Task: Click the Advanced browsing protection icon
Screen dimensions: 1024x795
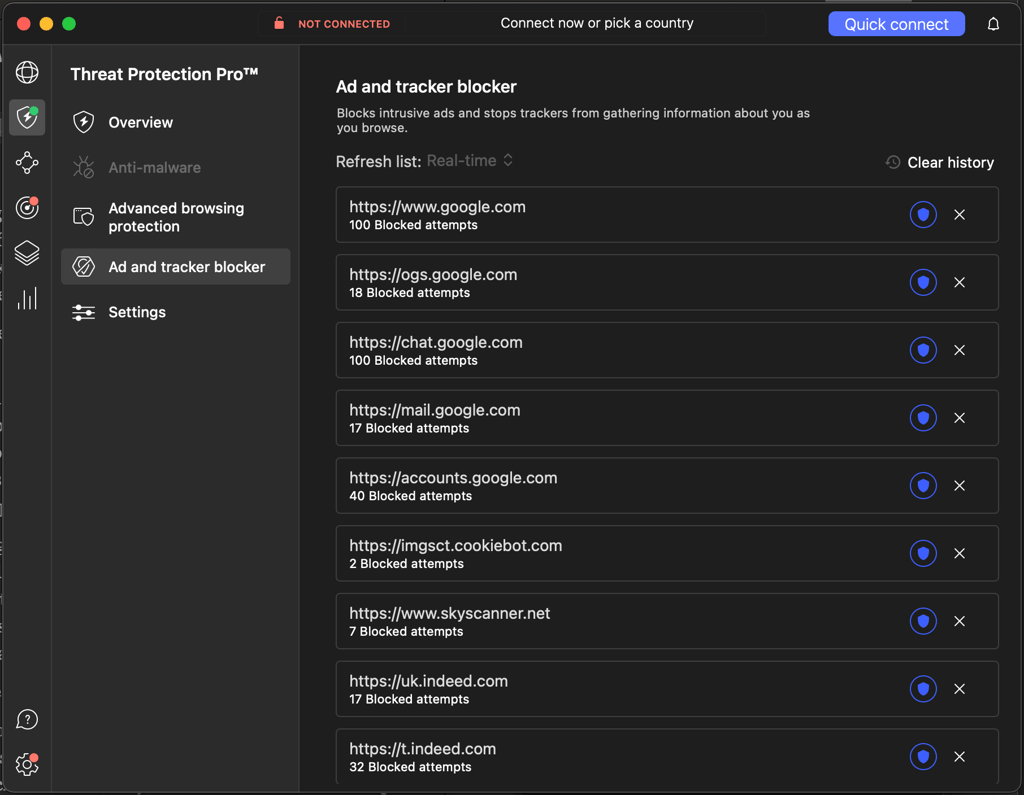Action: (84, 217)
